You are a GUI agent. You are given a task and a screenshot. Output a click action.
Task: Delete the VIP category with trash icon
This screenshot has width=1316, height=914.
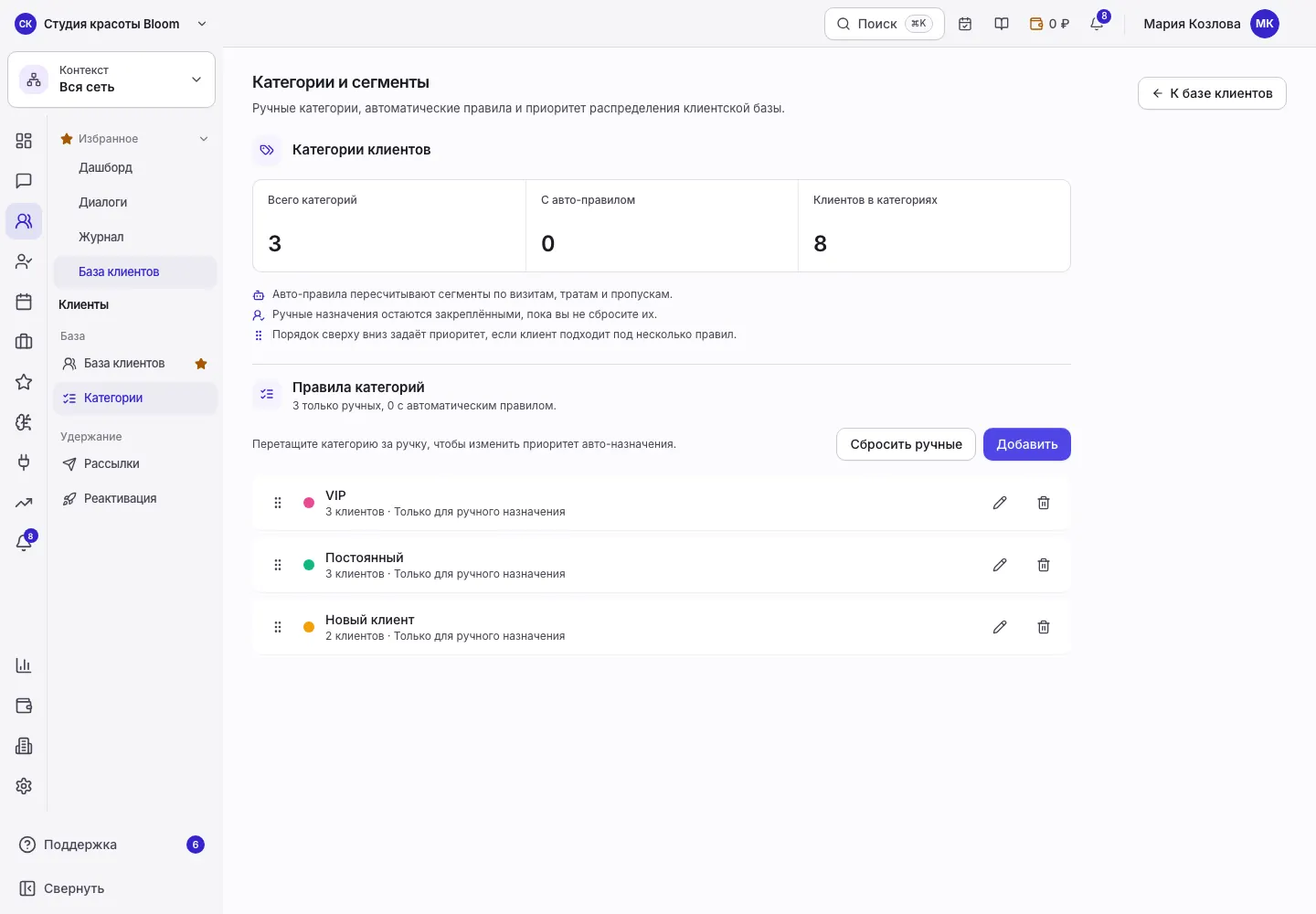pos(1044,503)
